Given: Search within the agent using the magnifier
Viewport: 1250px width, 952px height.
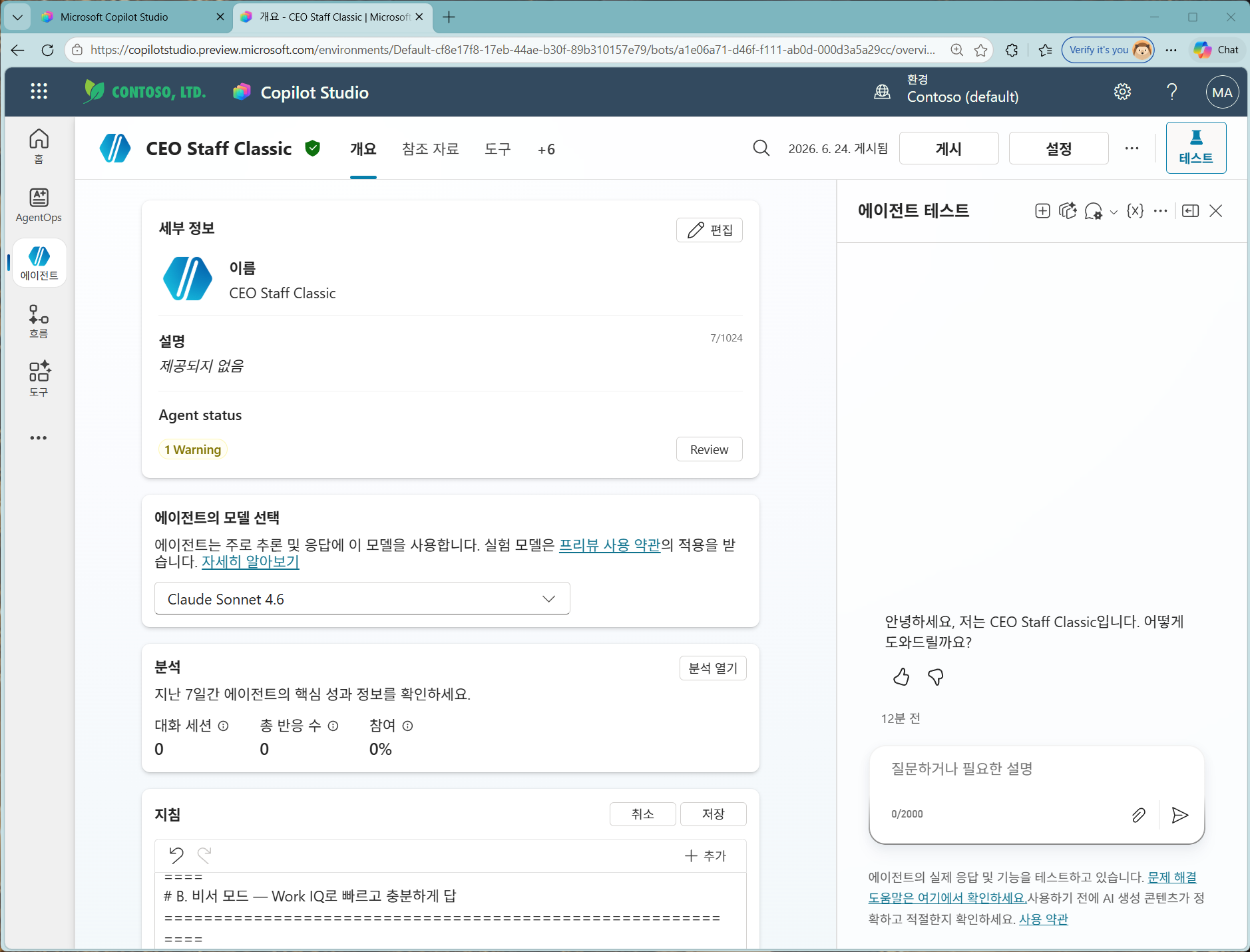Looking at the screenshot, I should click(x=761, y=148).
